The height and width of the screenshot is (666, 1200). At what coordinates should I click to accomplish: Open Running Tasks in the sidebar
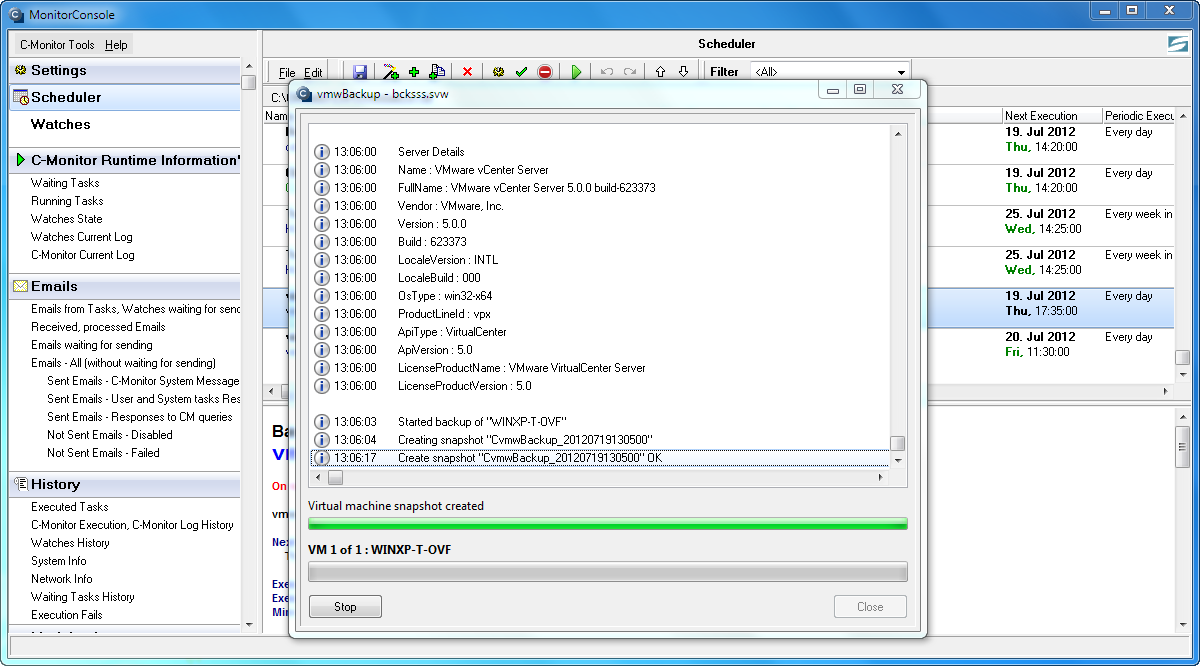(67, 201)
